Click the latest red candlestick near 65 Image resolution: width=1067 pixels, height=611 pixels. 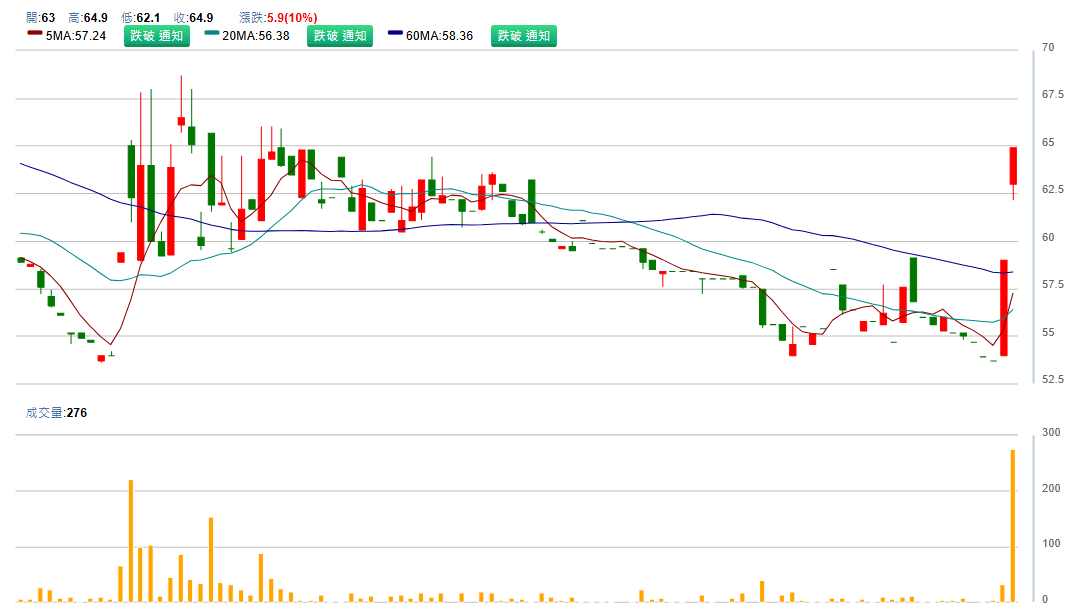[1013, 166]
